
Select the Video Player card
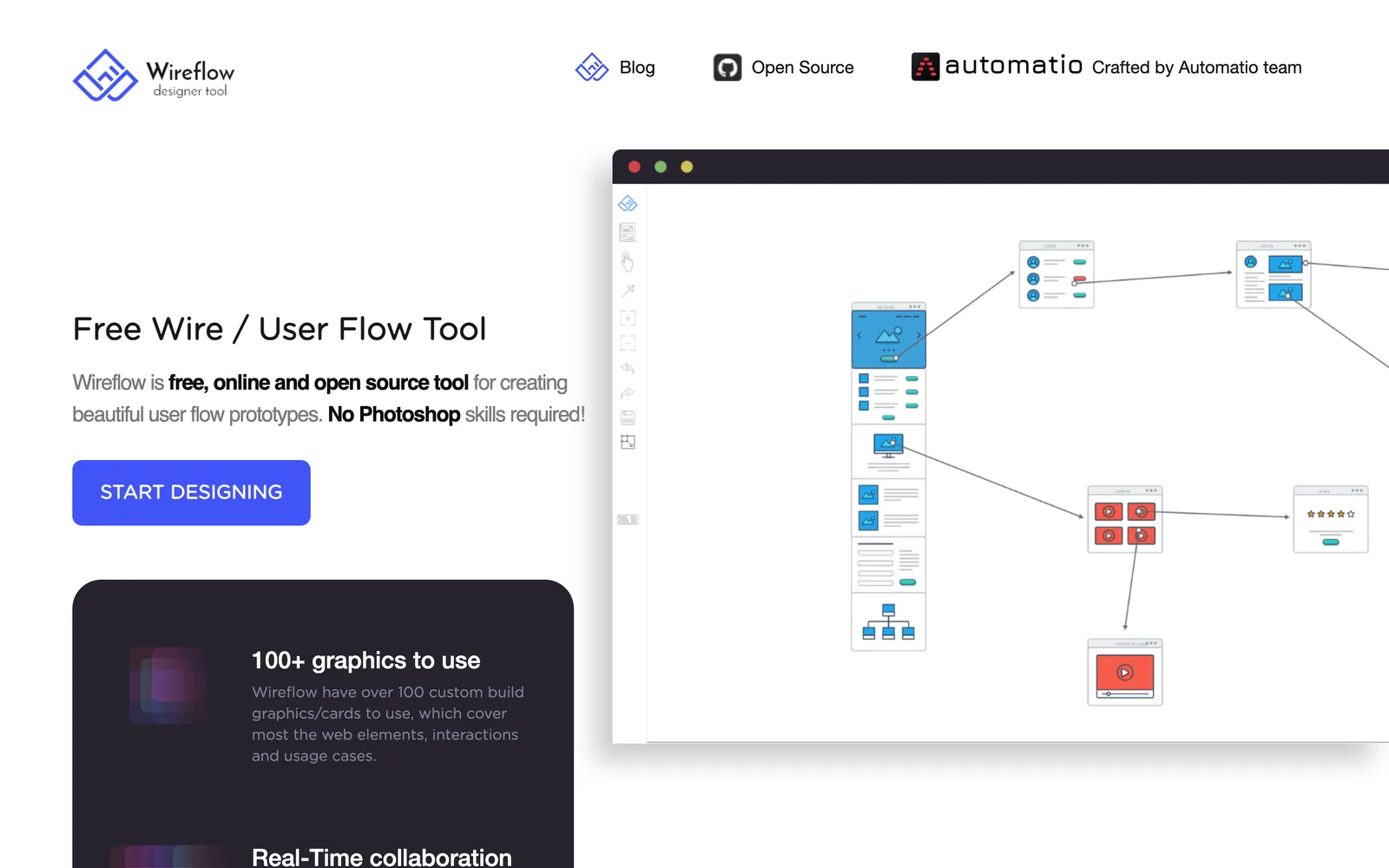pos(1125,673)
